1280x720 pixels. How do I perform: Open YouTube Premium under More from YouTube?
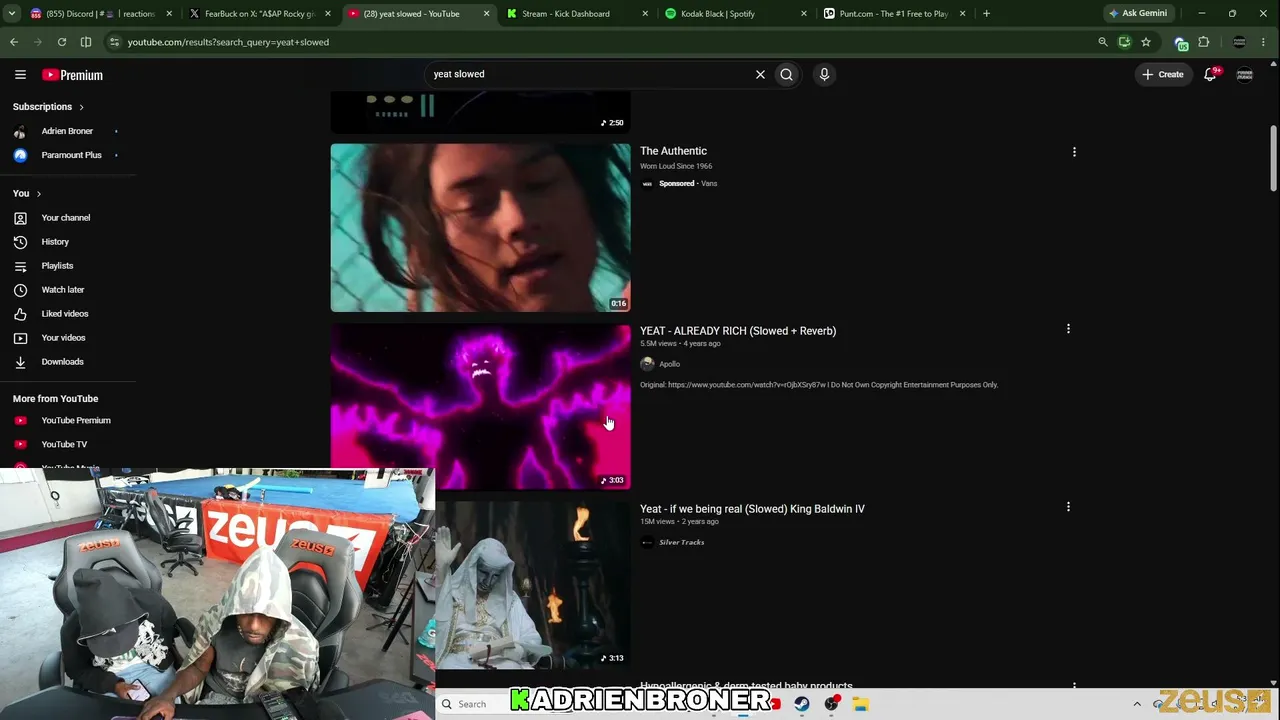point(76,421)
